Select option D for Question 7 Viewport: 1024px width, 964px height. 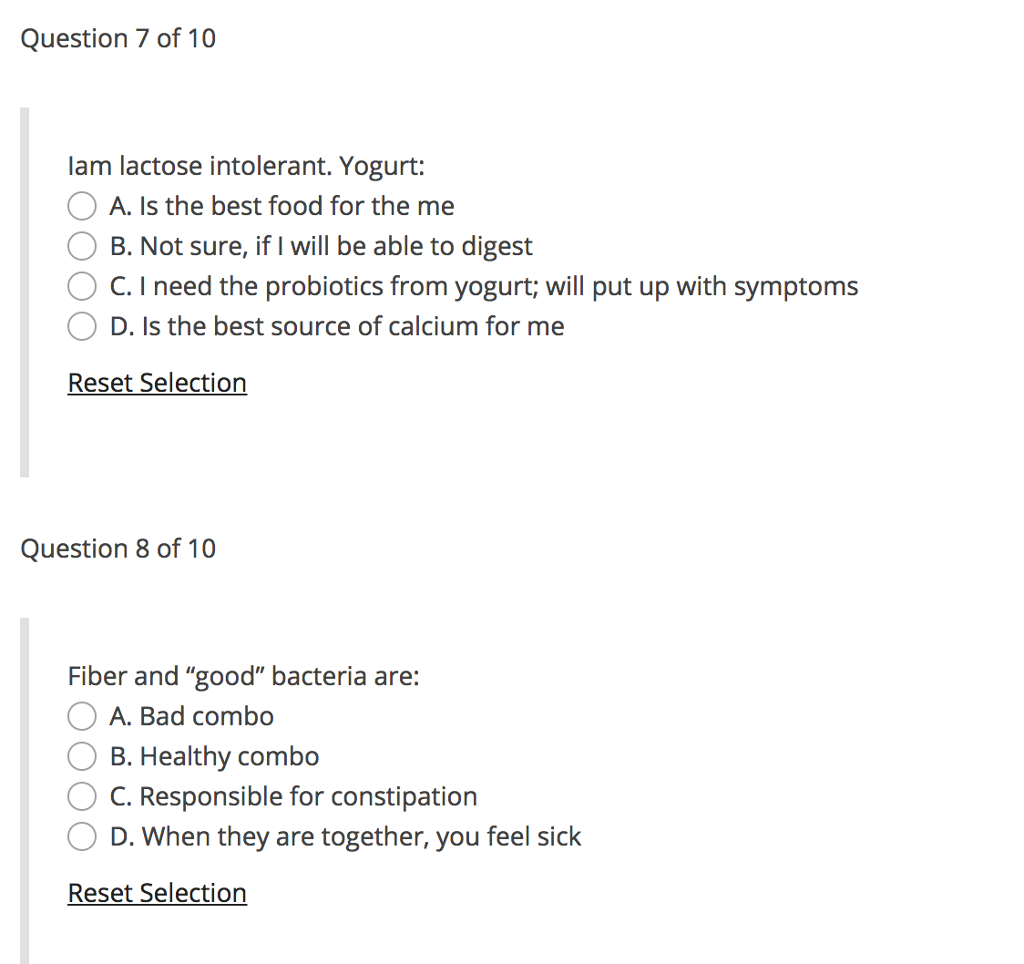point(82,326)
